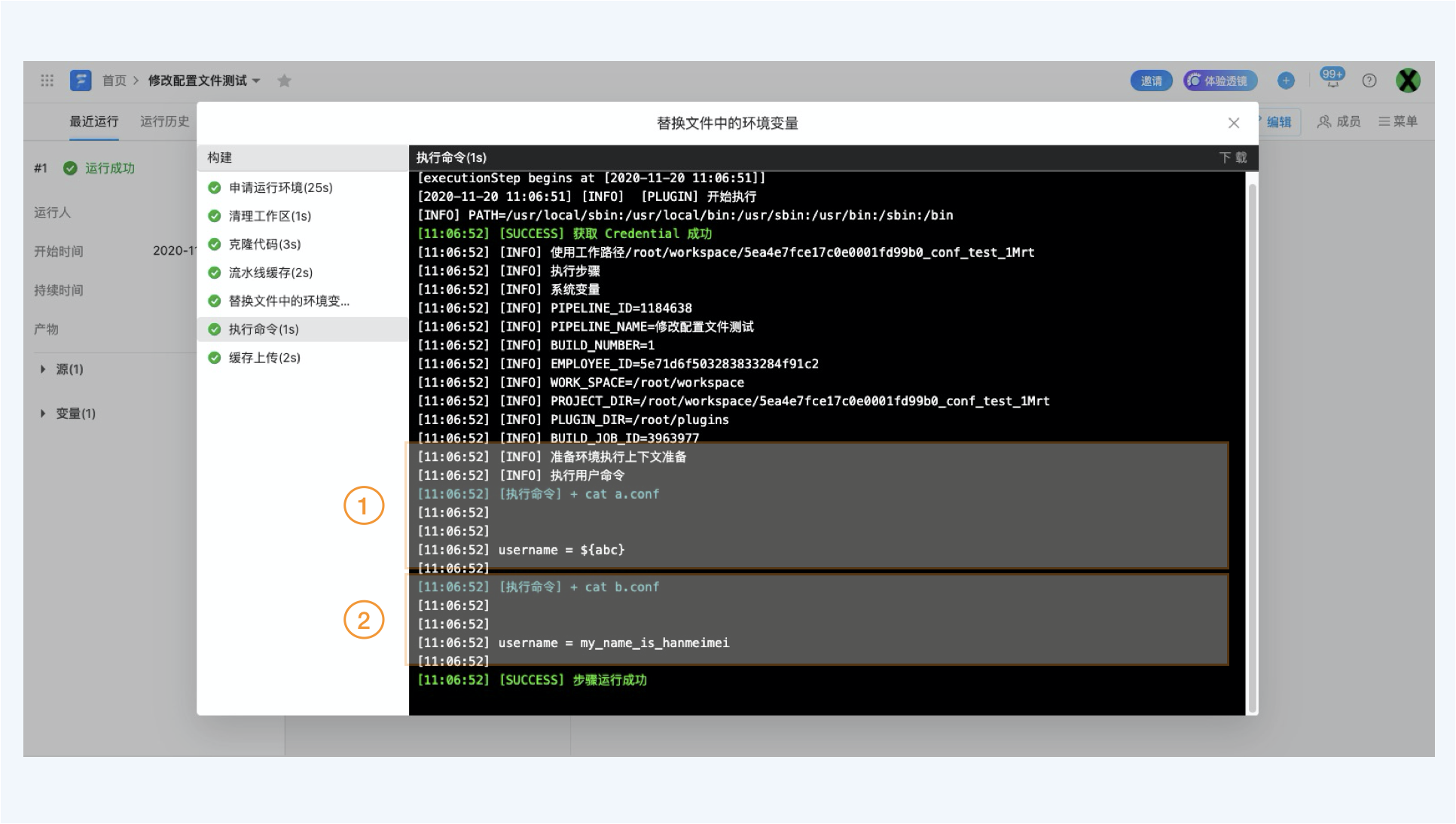This screenshot has height=824, width=1456.
Task: Click log line BUILD_JOB_ID=3963977
Action: [558, 438]
